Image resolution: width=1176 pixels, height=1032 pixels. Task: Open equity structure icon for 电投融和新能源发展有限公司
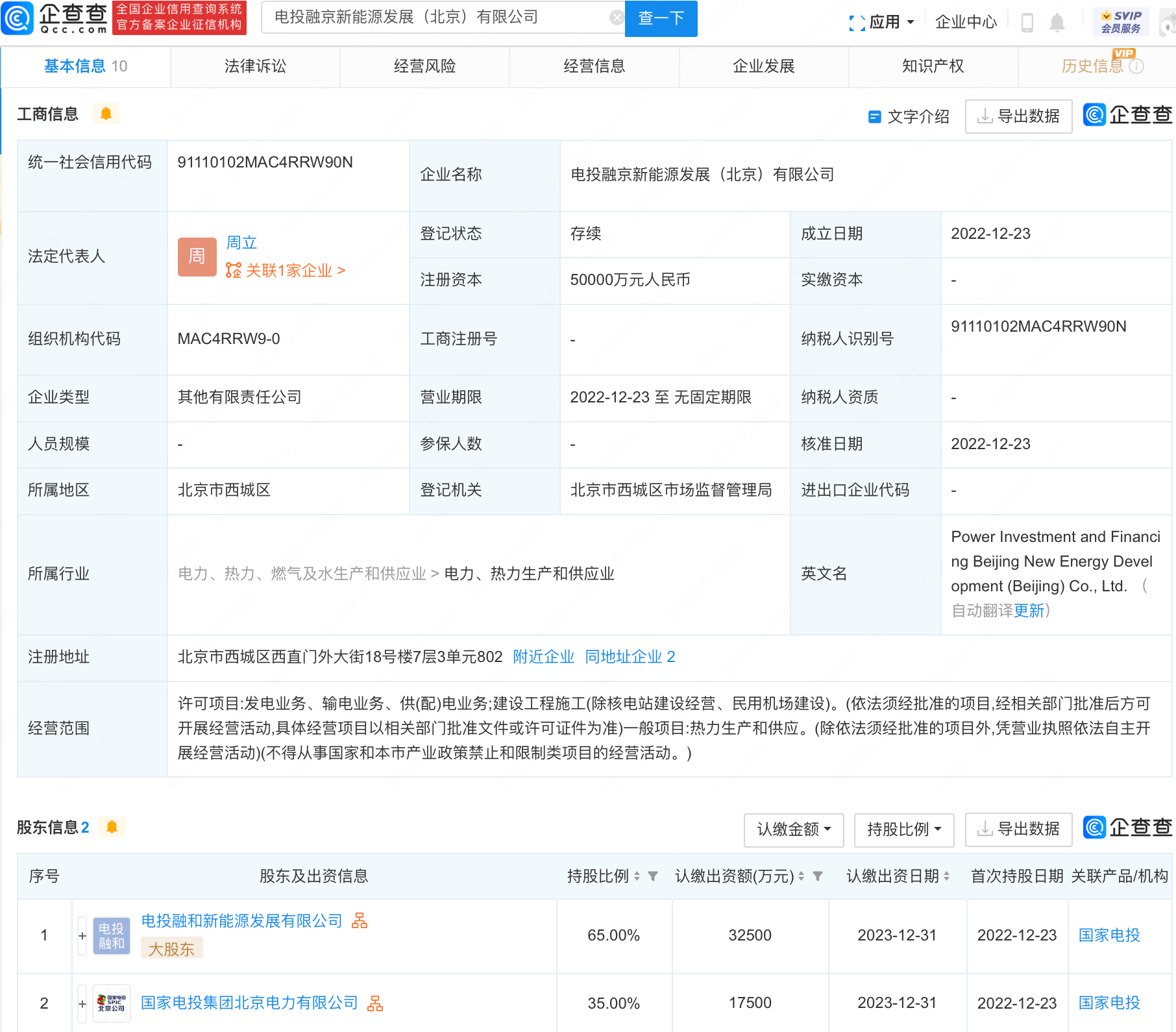360,920
